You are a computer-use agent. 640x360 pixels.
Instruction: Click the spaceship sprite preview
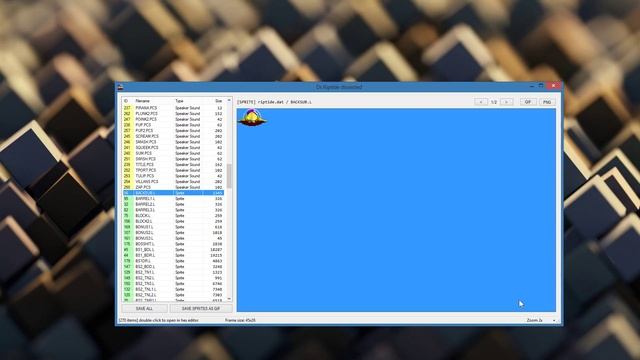(251, 118)
